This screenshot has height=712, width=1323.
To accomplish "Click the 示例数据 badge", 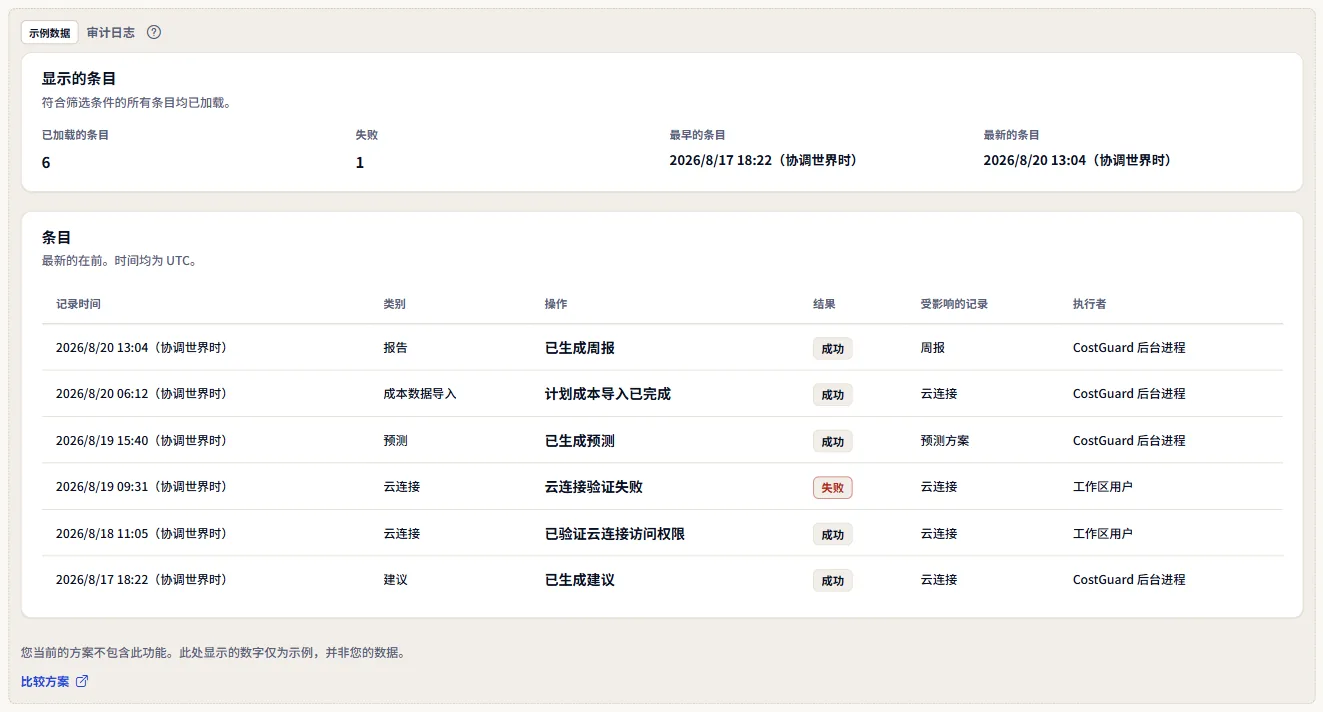I will (x=50, y=32).
